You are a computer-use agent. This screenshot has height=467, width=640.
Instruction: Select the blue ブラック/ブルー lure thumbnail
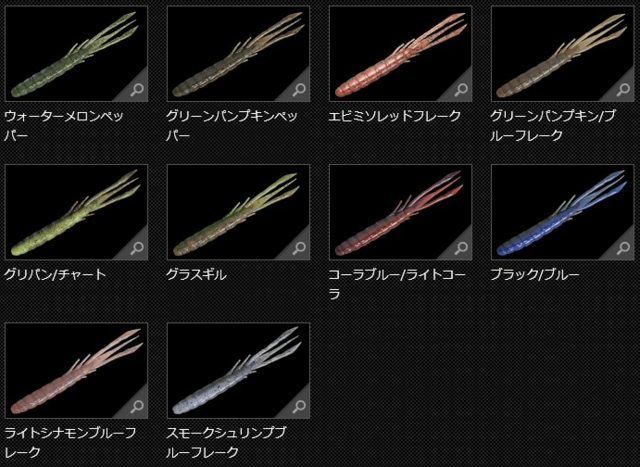click(x=562, y=212)
